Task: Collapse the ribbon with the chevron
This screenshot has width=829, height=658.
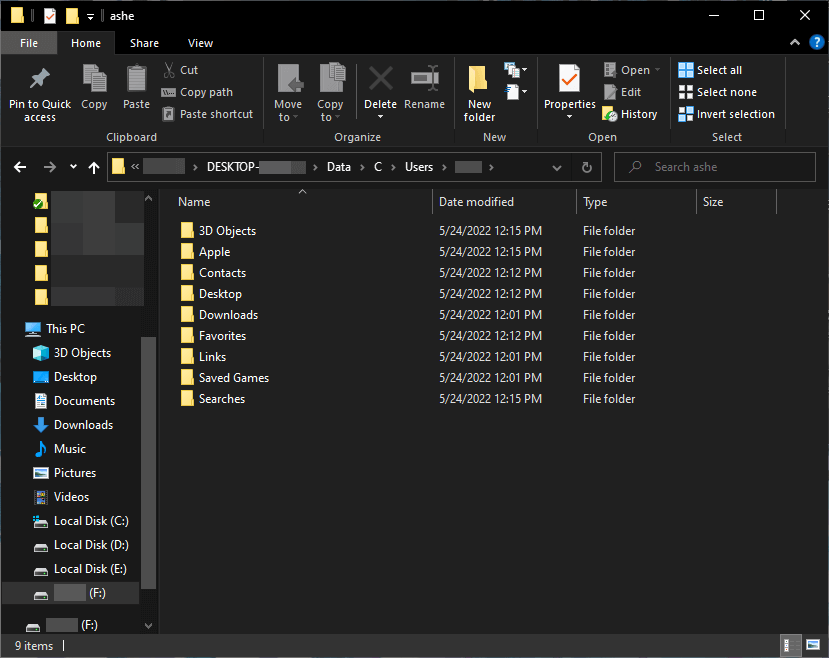Action: pos(795,43)
